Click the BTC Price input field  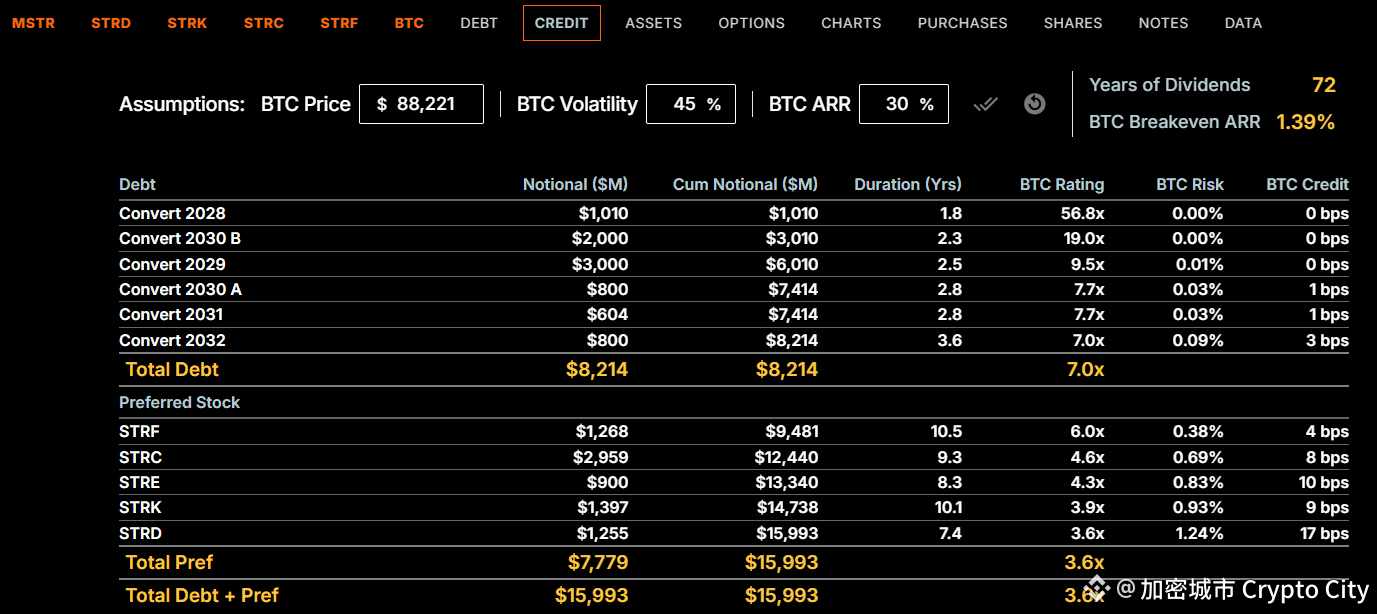421,104
